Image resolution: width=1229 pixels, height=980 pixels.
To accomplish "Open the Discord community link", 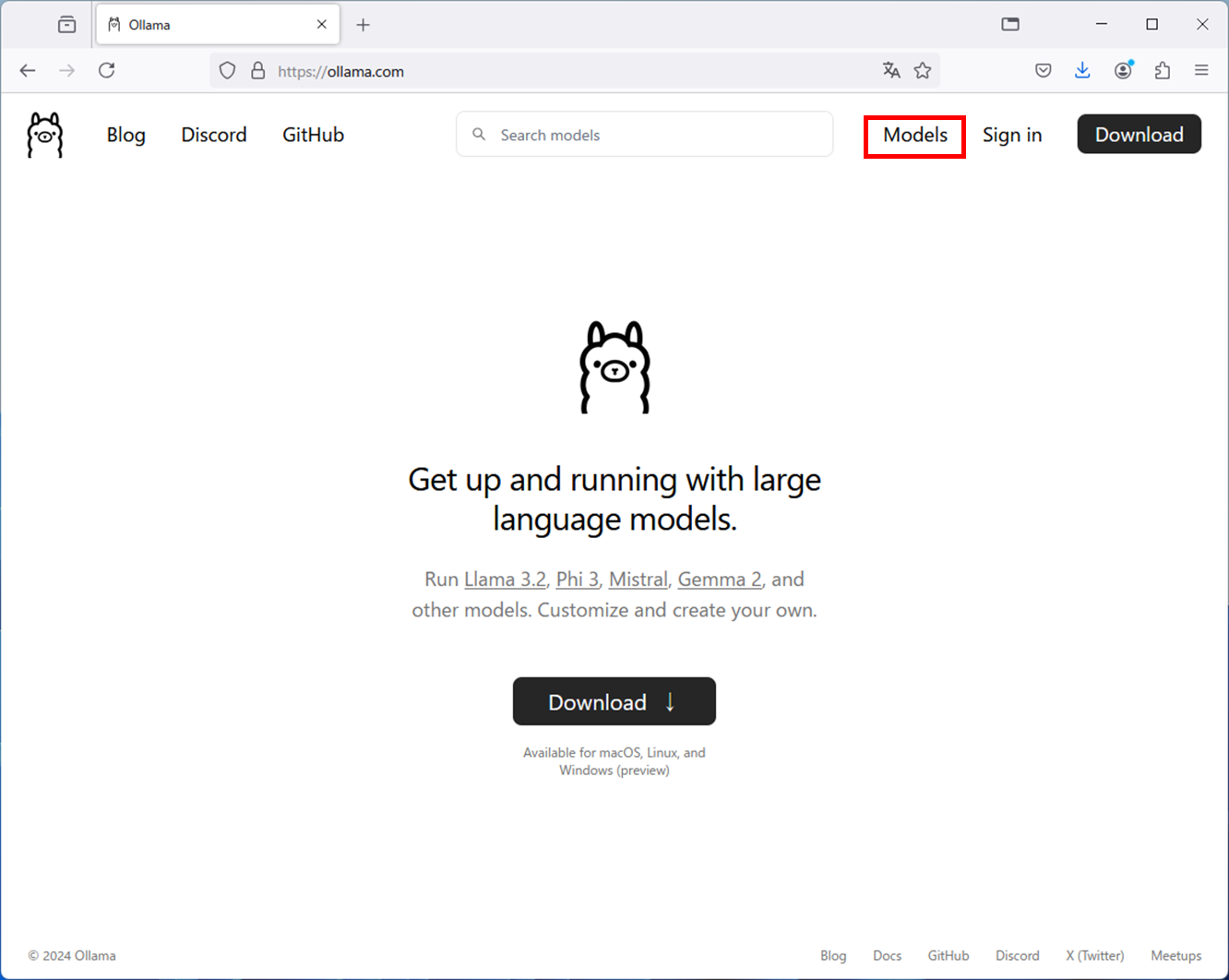I will tap(213, 134).
